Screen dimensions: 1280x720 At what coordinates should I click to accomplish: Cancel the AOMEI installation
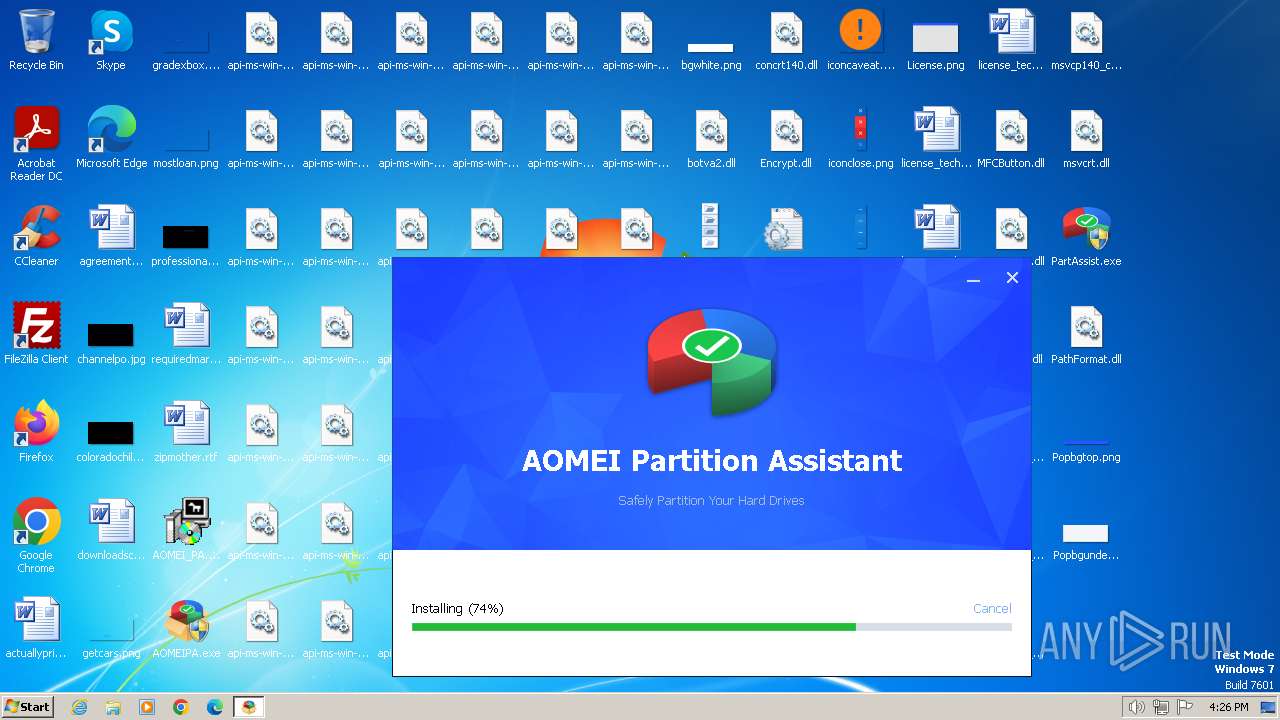pyautogui.click(x=992, y=608)
